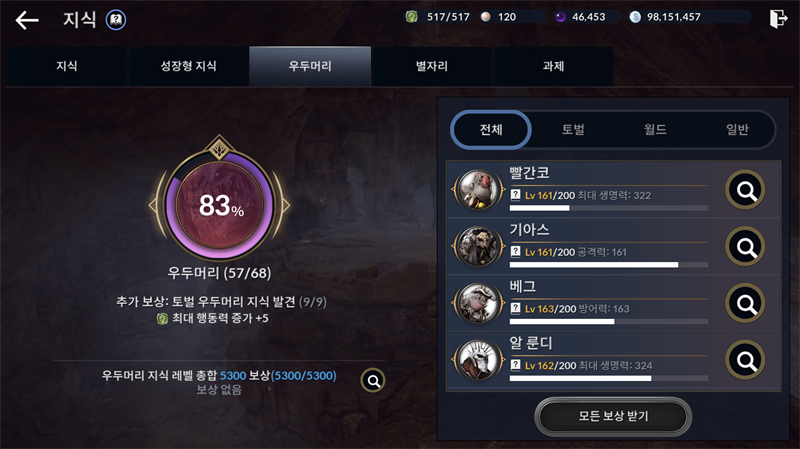
Task: Select the 빨간코 boss portrait
Action: pos(478,190)
